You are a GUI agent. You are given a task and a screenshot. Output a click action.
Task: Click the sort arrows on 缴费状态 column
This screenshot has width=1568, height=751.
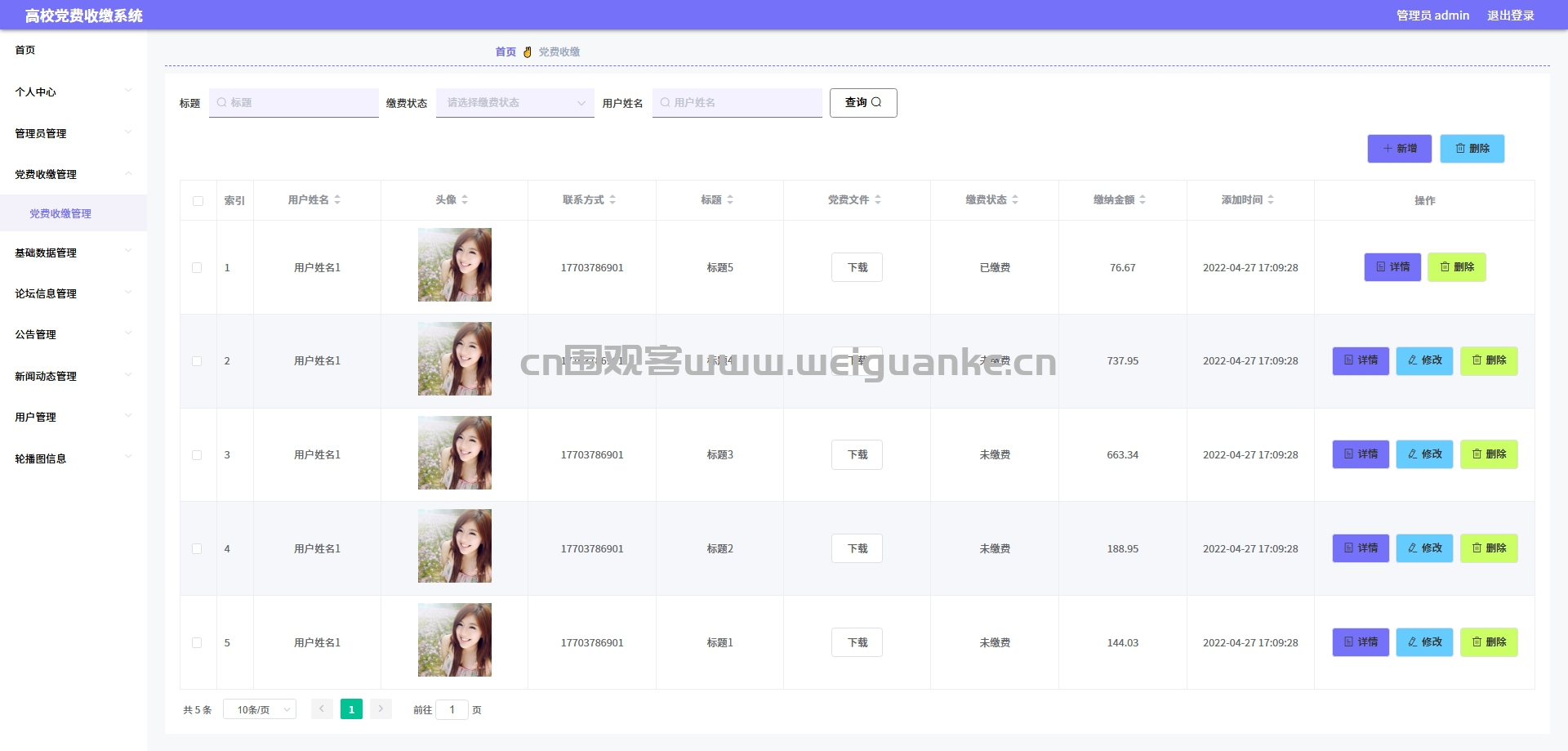coord(1015,199)
